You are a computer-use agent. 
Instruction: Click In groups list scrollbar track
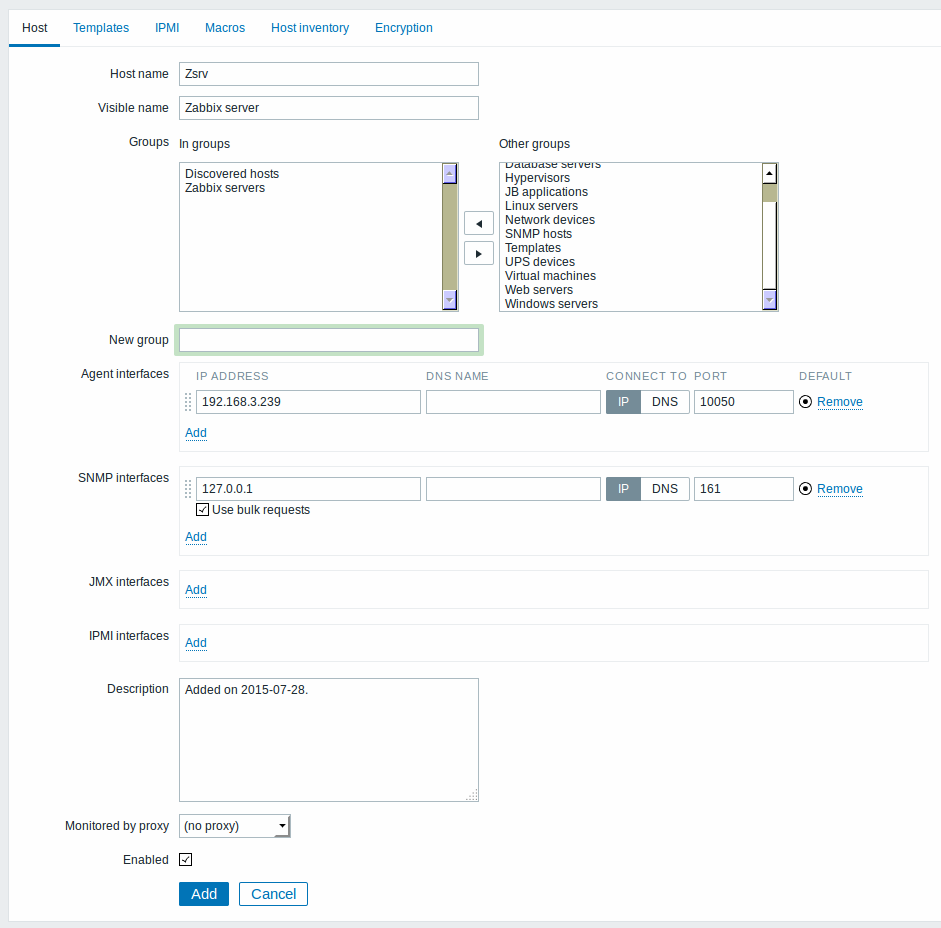449,237
